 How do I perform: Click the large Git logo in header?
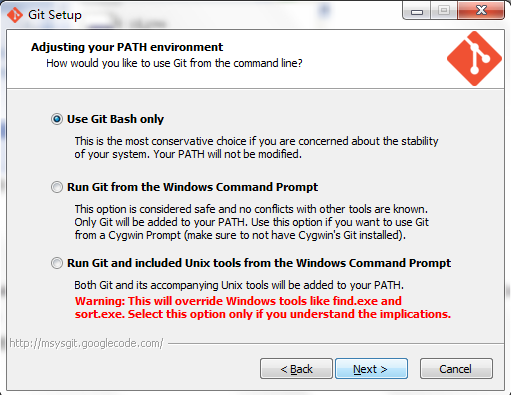pos(474,59)
